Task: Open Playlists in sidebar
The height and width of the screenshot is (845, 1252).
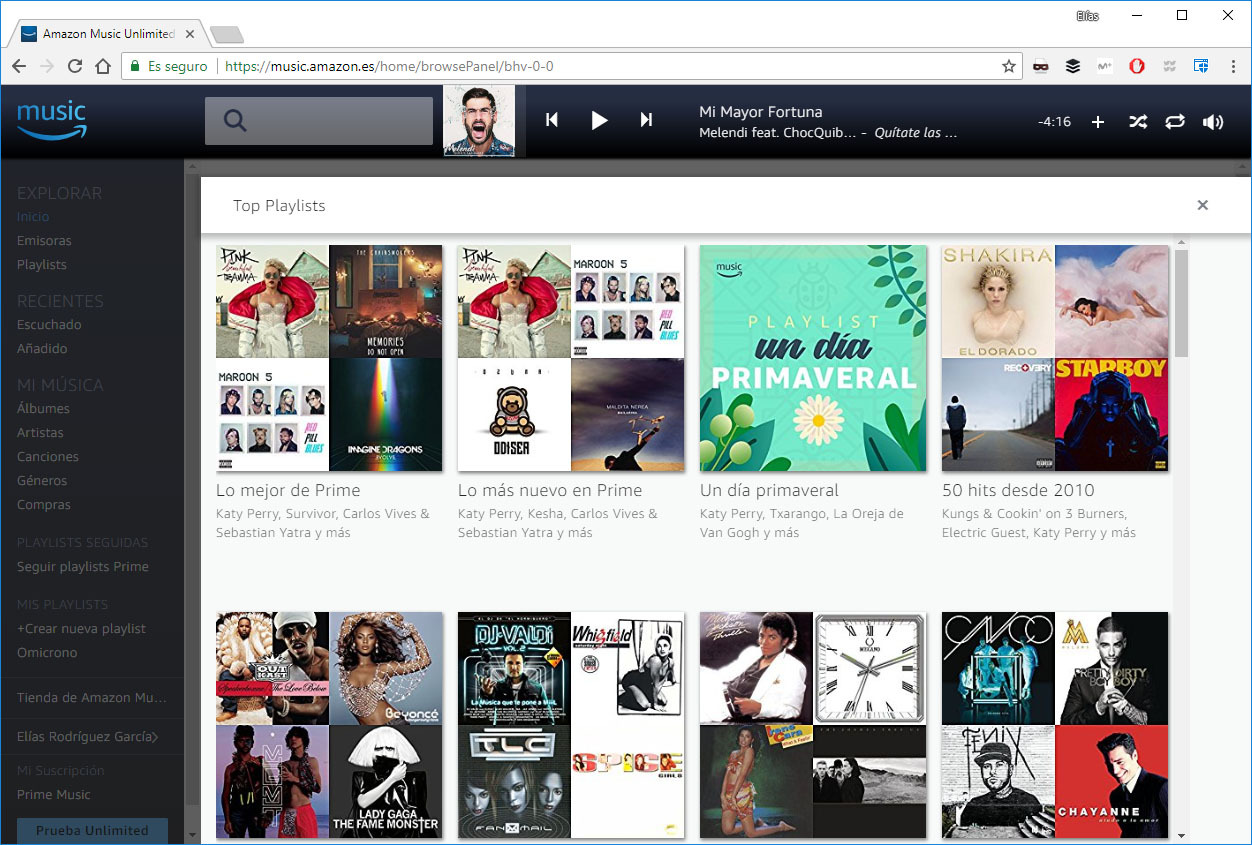Action: pos(42,264)
